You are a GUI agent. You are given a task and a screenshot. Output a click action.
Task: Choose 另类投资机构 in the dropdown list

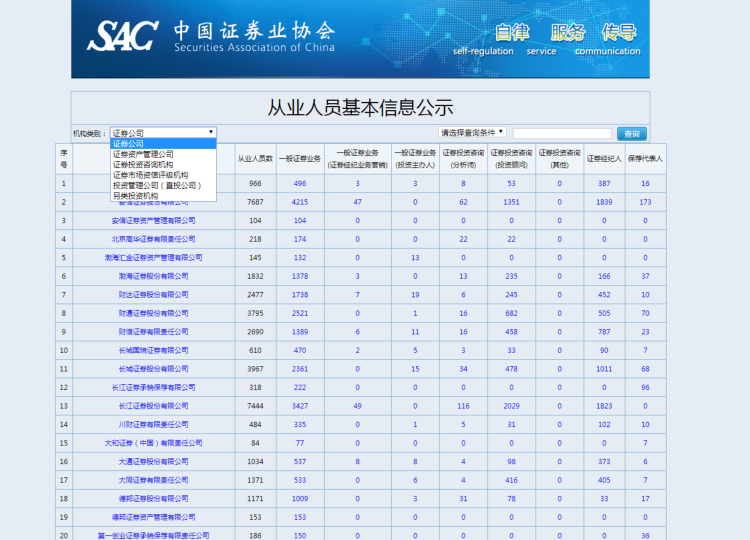(x=135, y=195)
